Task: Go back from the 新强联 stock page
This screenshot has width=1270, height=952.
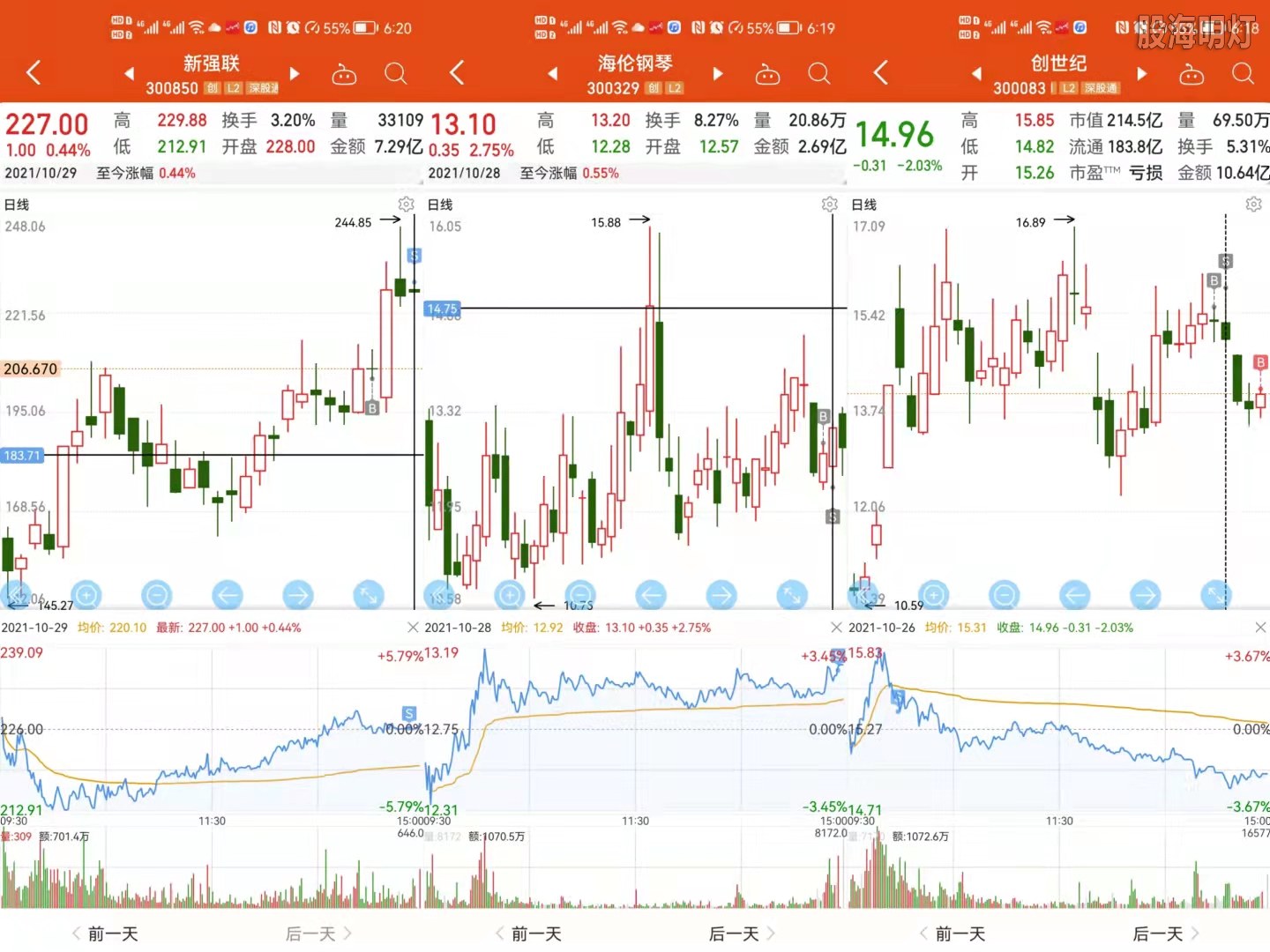Action: pos(34,72)
